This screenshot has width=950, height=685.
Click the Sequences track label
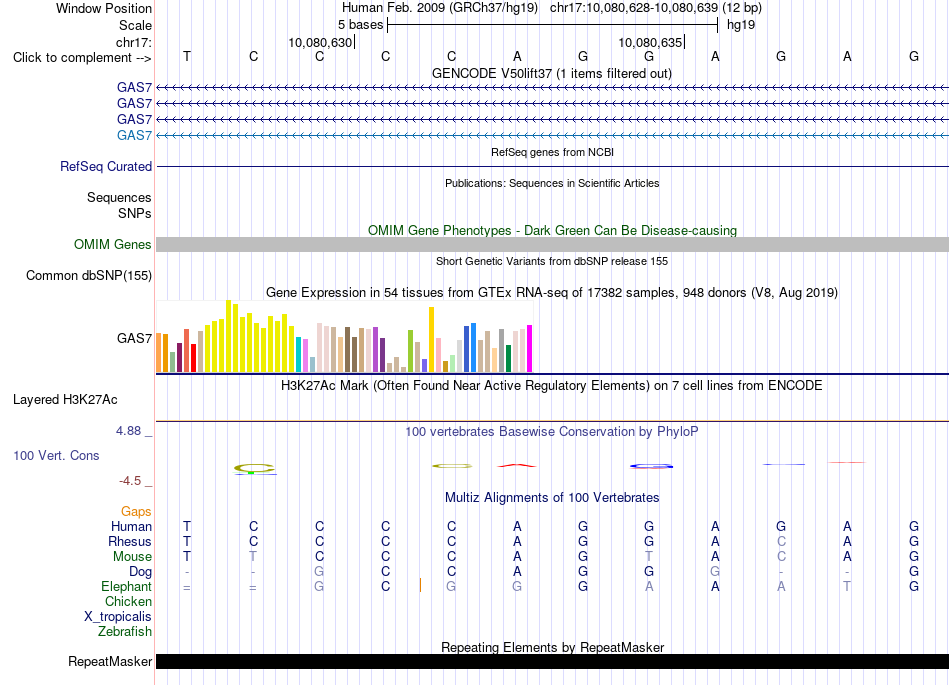click(119, 197)
